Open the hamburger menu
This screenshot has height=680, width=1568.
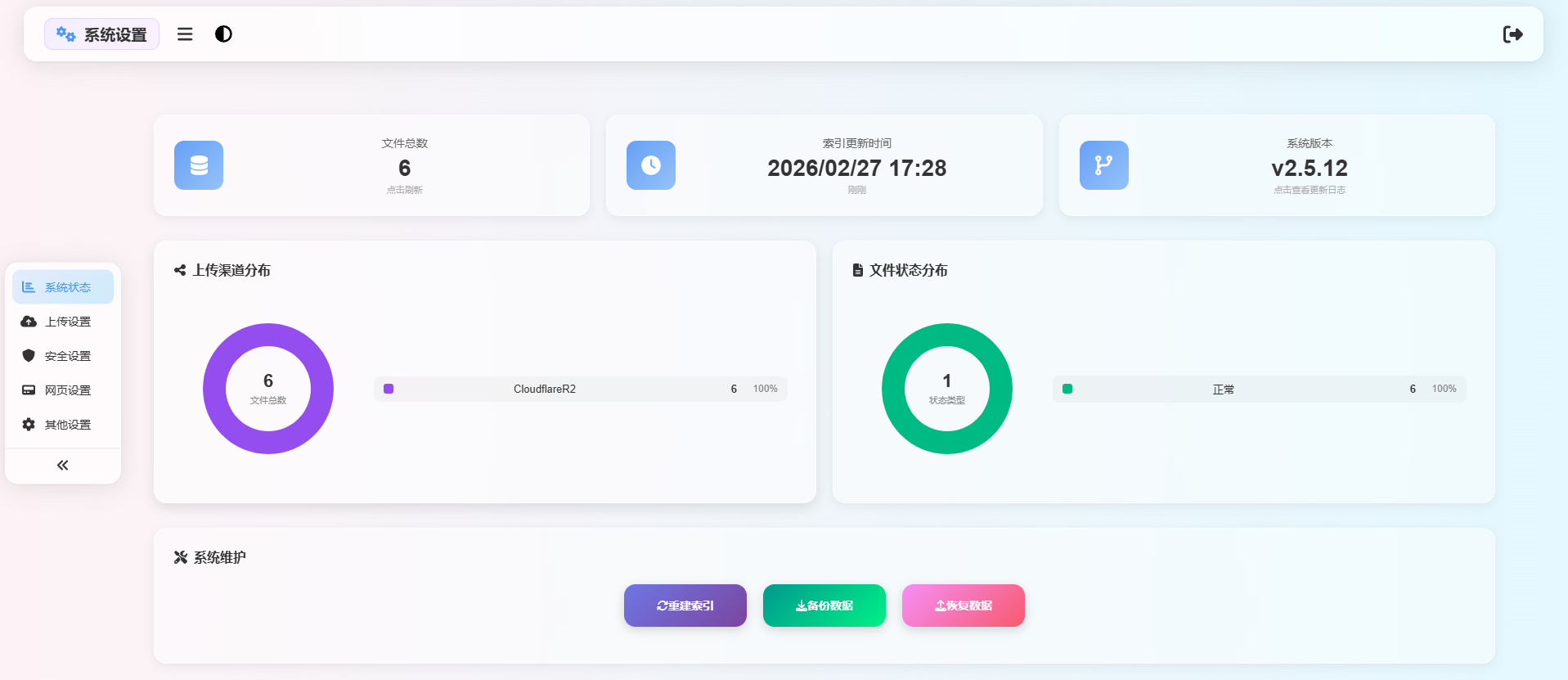click(185, 34)
